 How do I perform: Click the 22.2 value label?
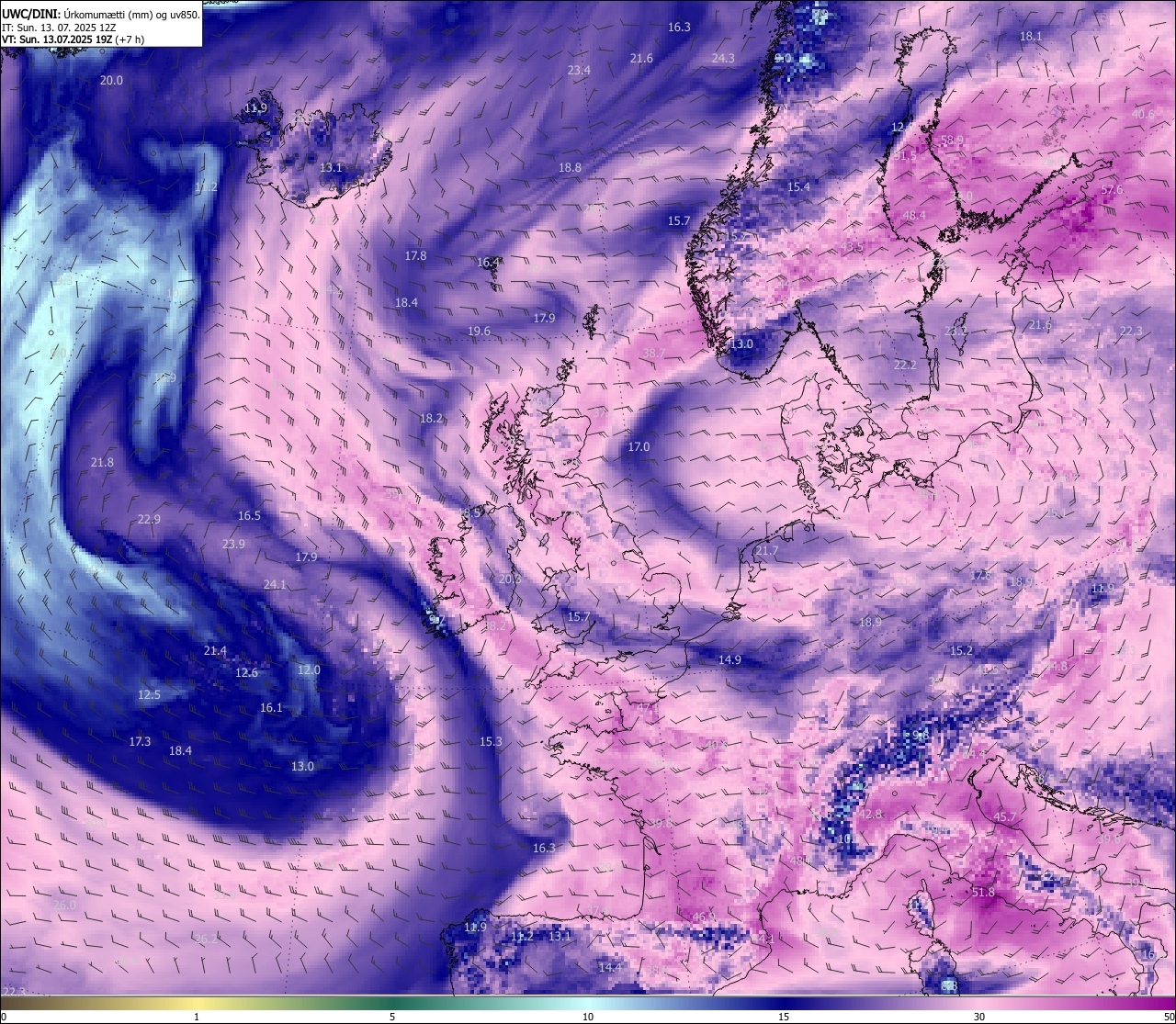(x=905, y=366)
